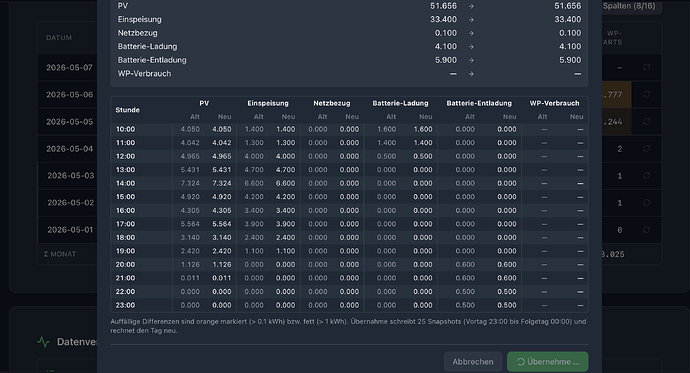Click the 13:00 hour row label

(125, 170)
